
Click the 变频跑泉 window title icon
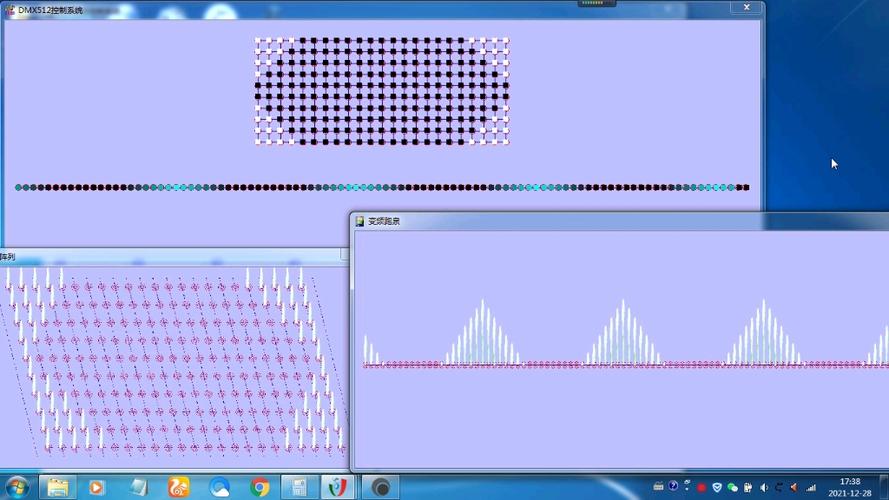coord(360,221)
